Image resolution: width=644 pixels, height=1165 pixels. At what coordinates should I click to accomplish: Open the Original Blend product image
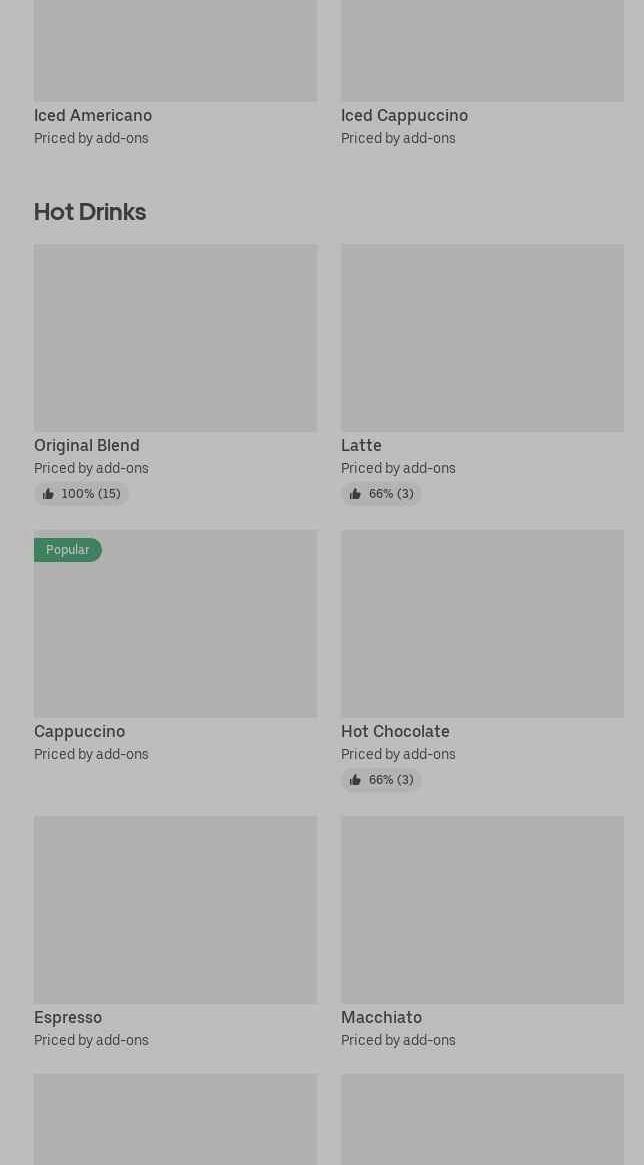point(175,338)
